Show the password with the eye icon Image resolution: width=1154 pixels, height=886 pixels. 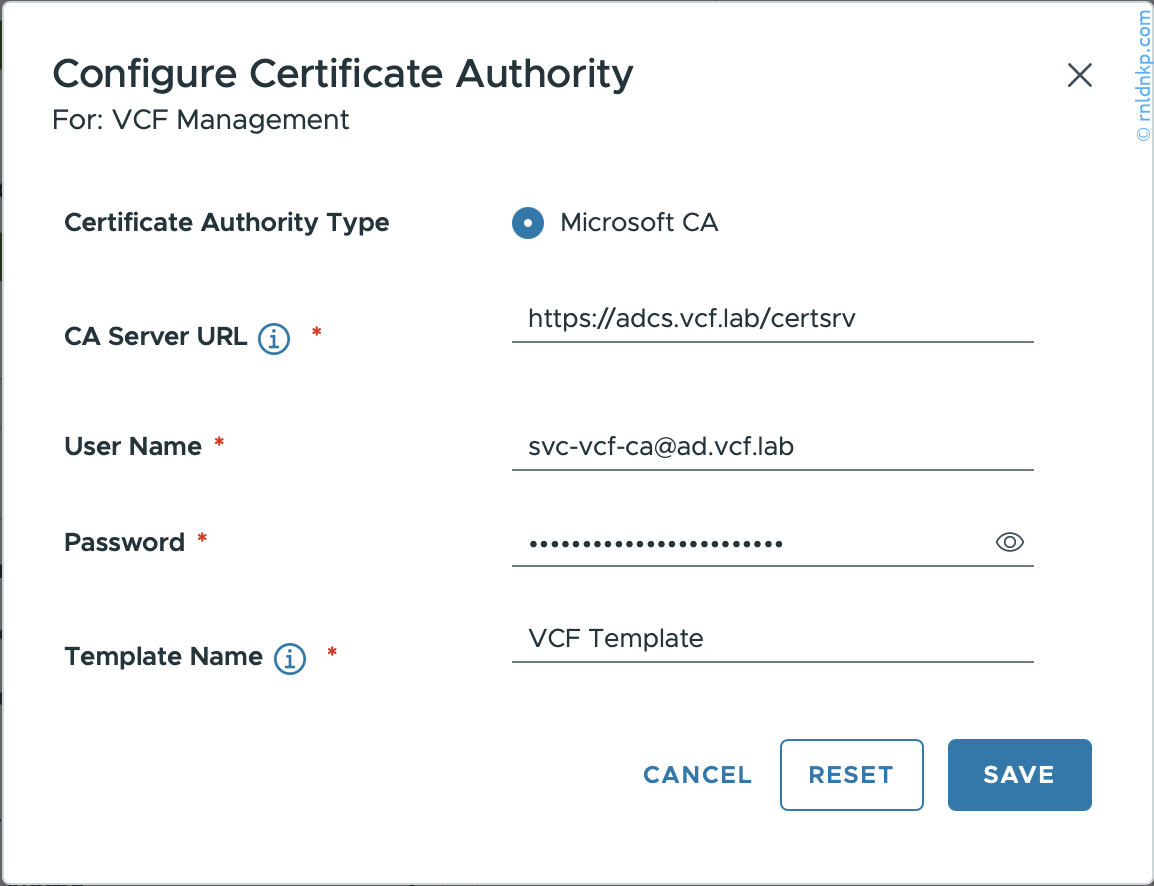[x=1010, y=542]
